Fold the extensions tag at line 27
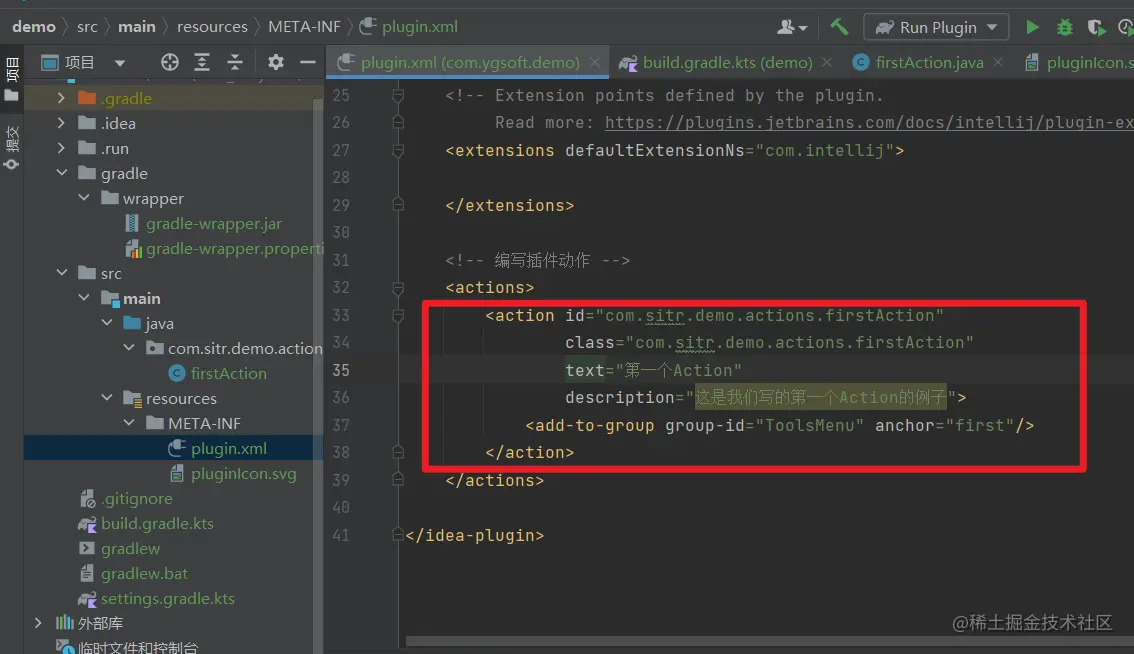 (x=398, y=150)
